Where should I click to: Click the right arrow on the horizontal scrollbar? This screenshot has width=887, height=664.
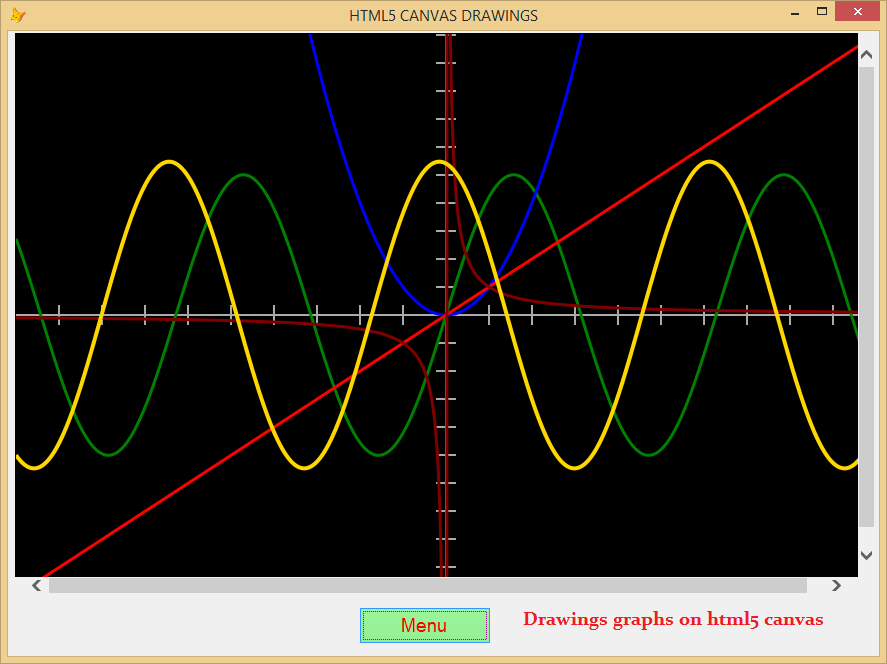click(838, 585)
